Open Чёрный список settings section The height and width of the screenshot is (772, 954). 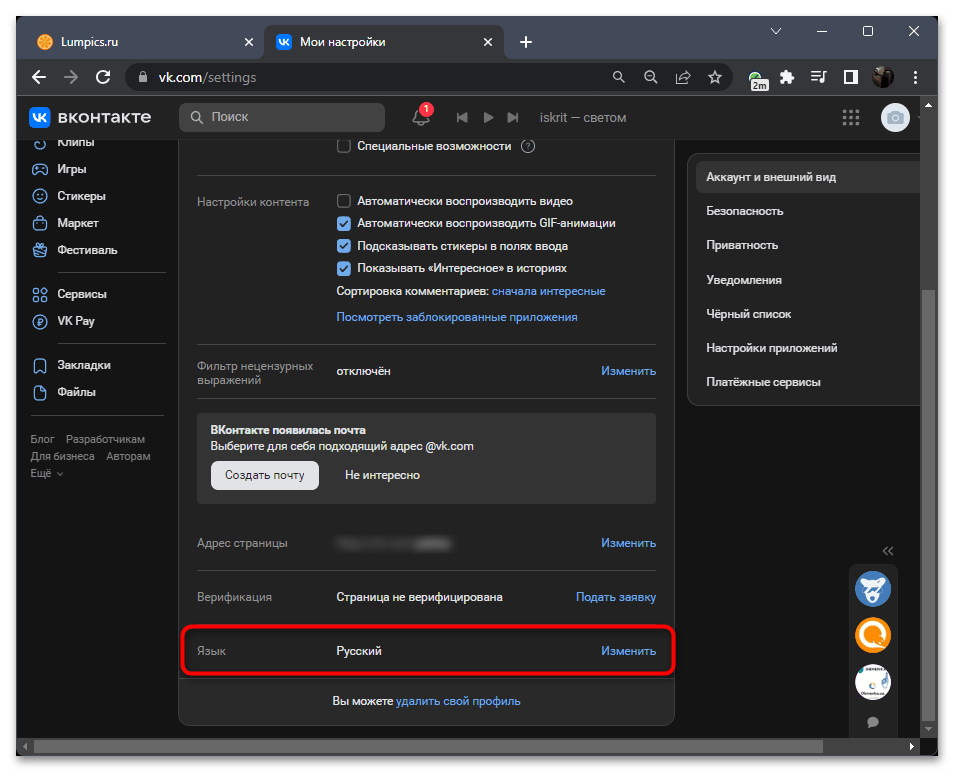(748, 315)
